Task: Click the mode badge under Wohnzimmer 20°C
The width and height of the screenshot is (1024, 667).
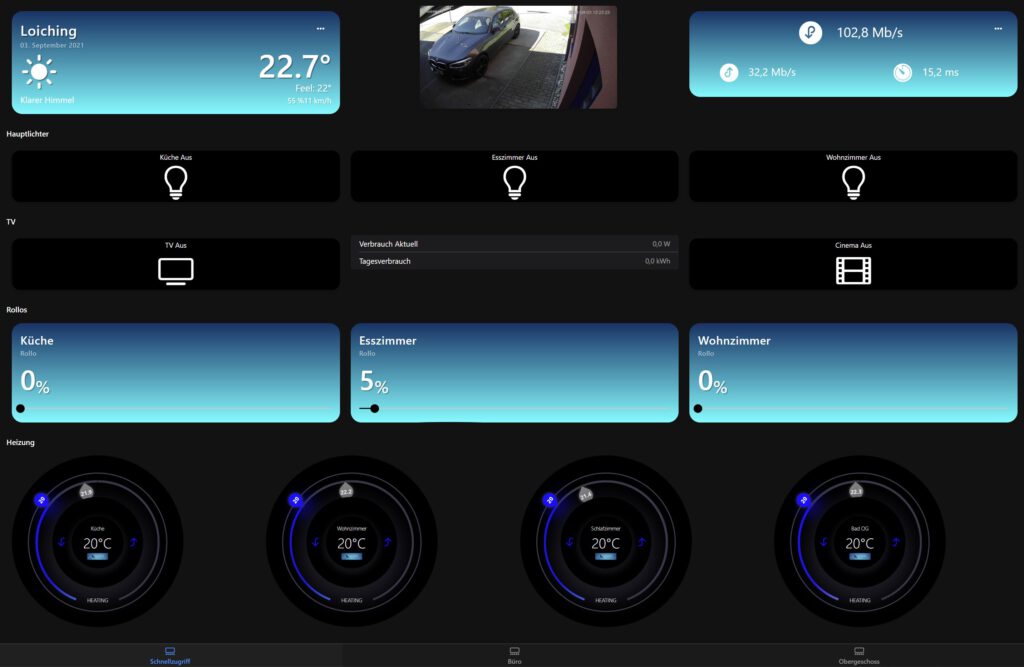Action: (351, 557)
